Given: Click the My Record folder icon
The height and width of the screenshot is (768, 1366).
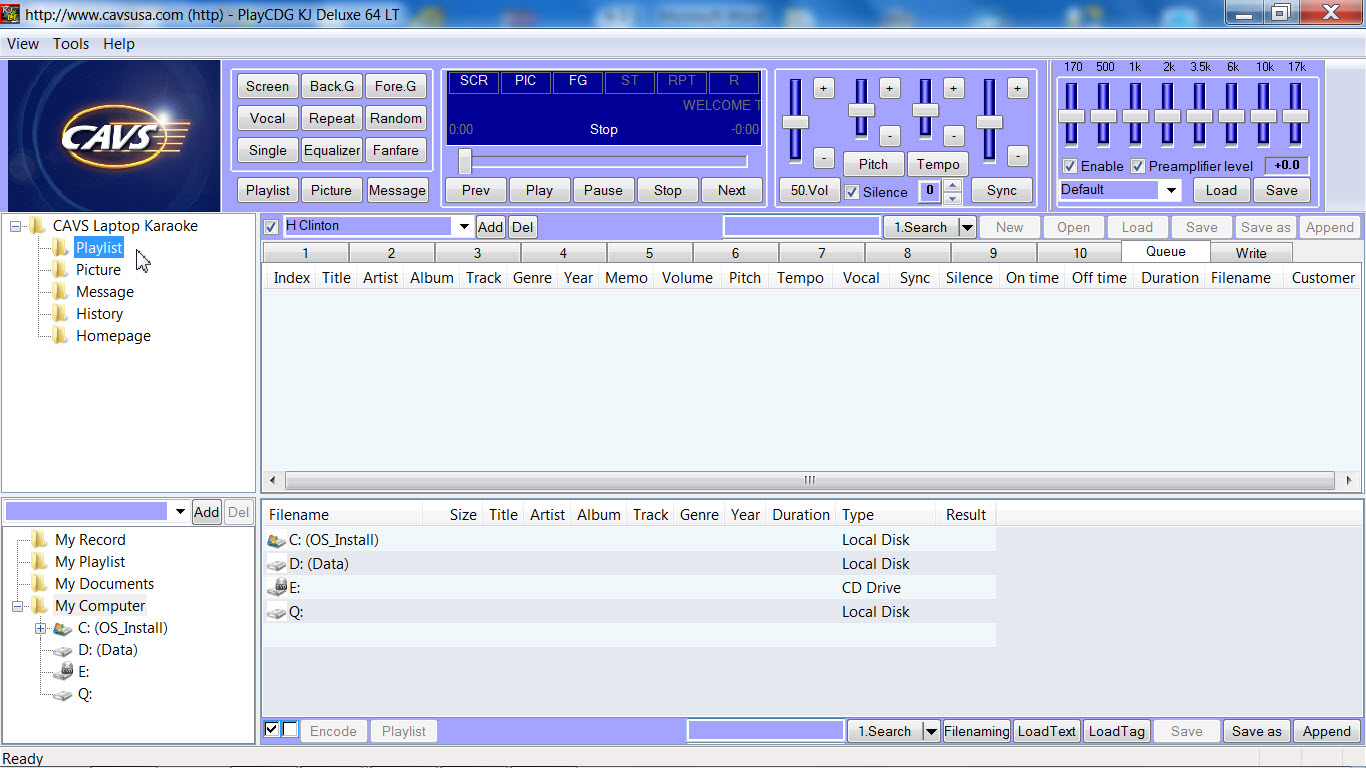Looking at the screenshot, I should click(40, 540).
